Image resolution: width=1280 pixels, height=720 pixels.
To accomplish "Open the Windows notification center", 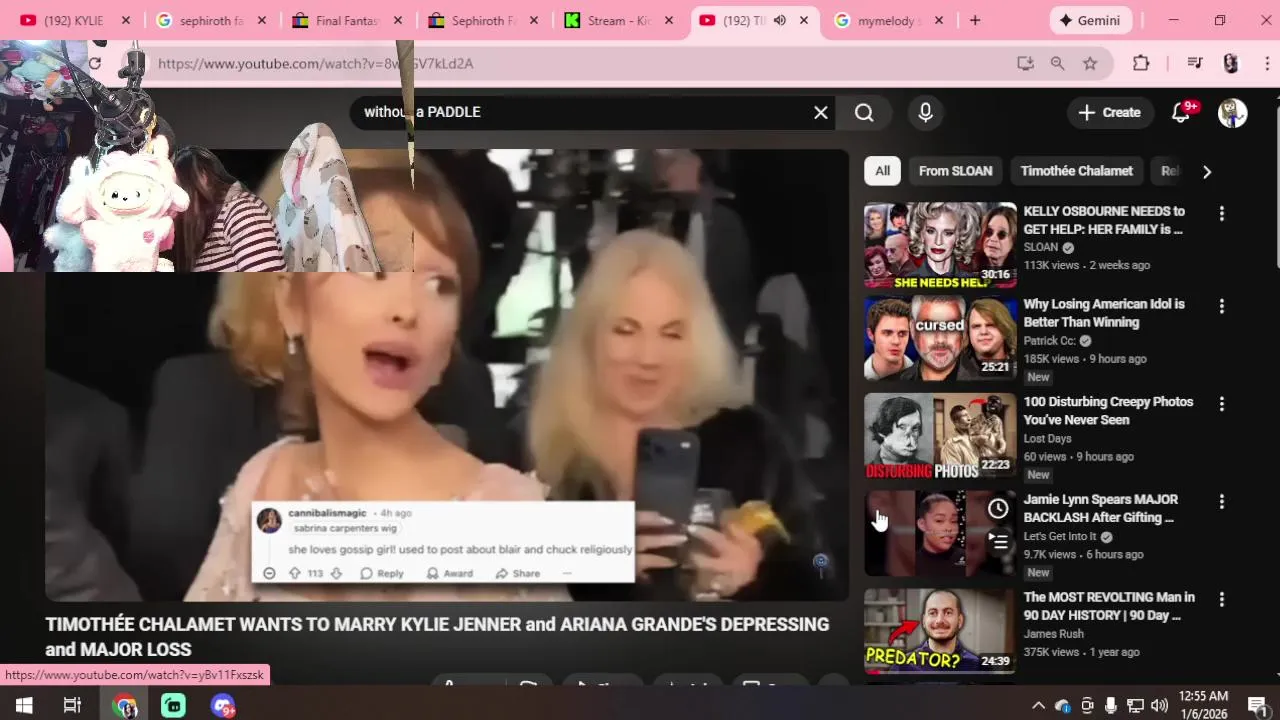I will [1257, 705].
